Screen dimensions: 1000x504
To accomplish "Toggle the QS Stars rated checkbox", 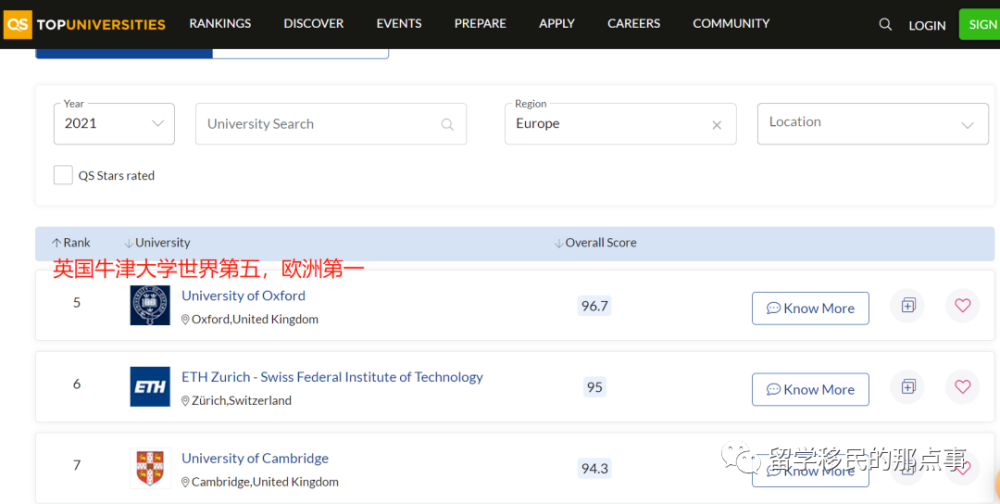I will click(x=63, y=175).
